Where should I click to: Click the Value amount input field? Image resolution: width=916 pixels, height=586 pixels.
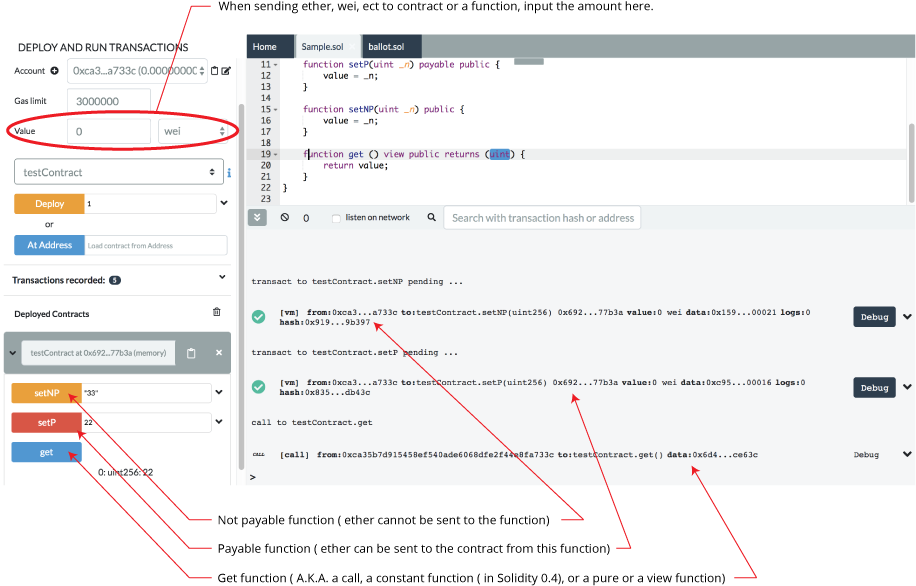[109, 131]
